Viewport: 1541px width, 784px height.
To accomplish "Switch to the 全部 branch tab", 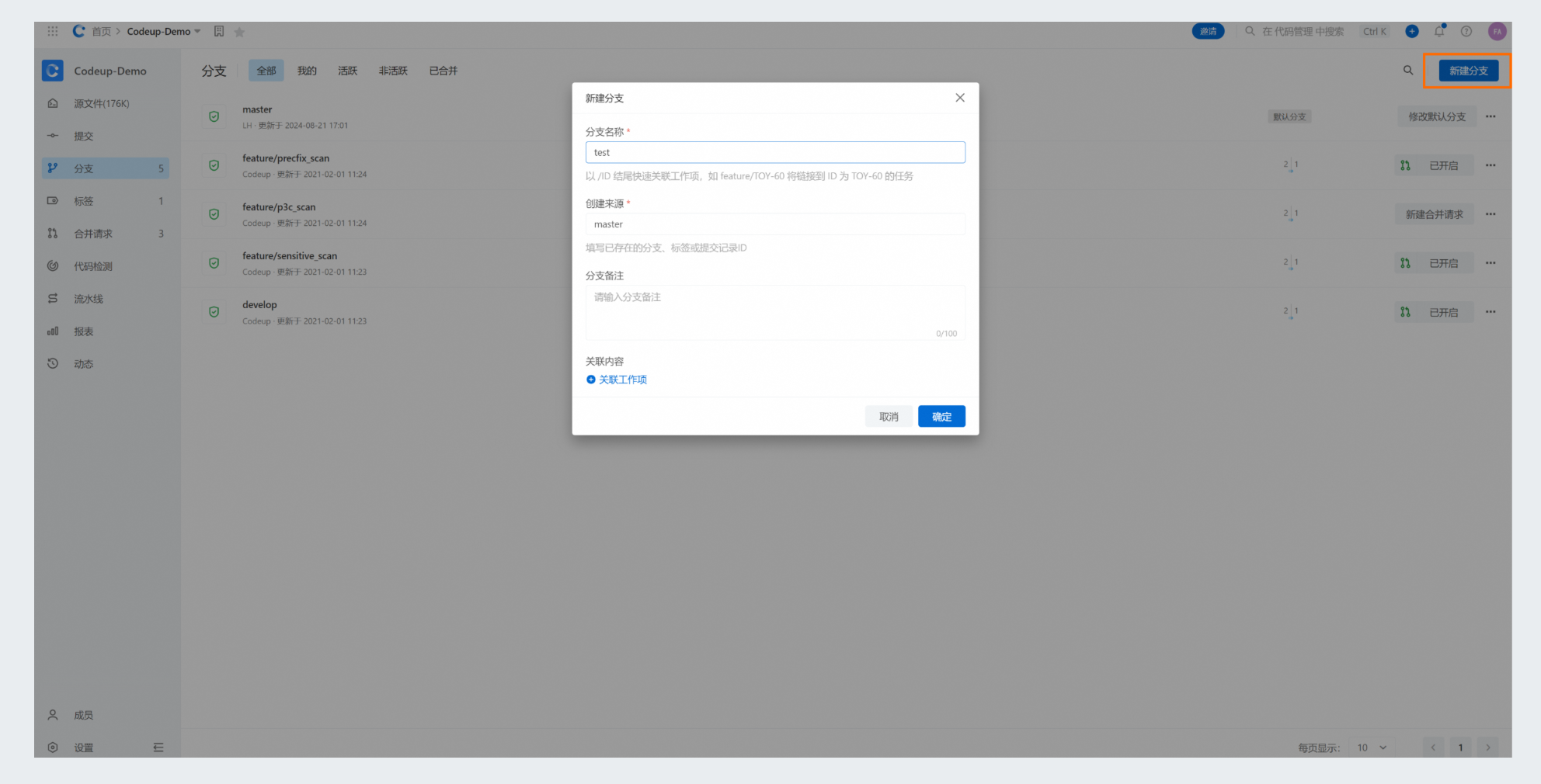I will (266, 71).
